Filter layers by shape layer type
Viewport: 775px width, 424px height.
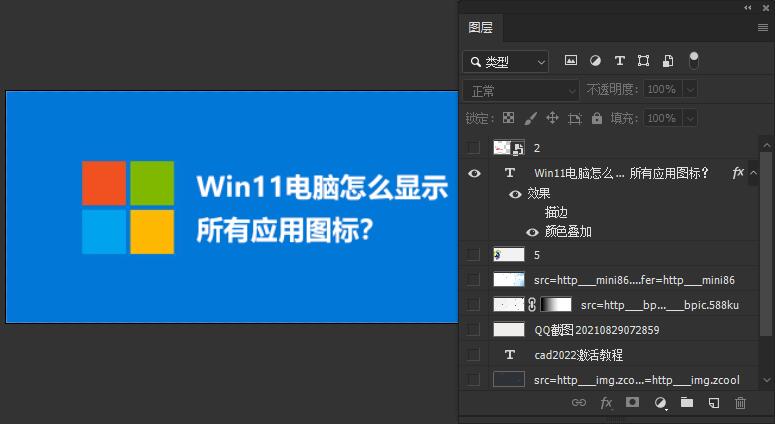coord(643,60)
